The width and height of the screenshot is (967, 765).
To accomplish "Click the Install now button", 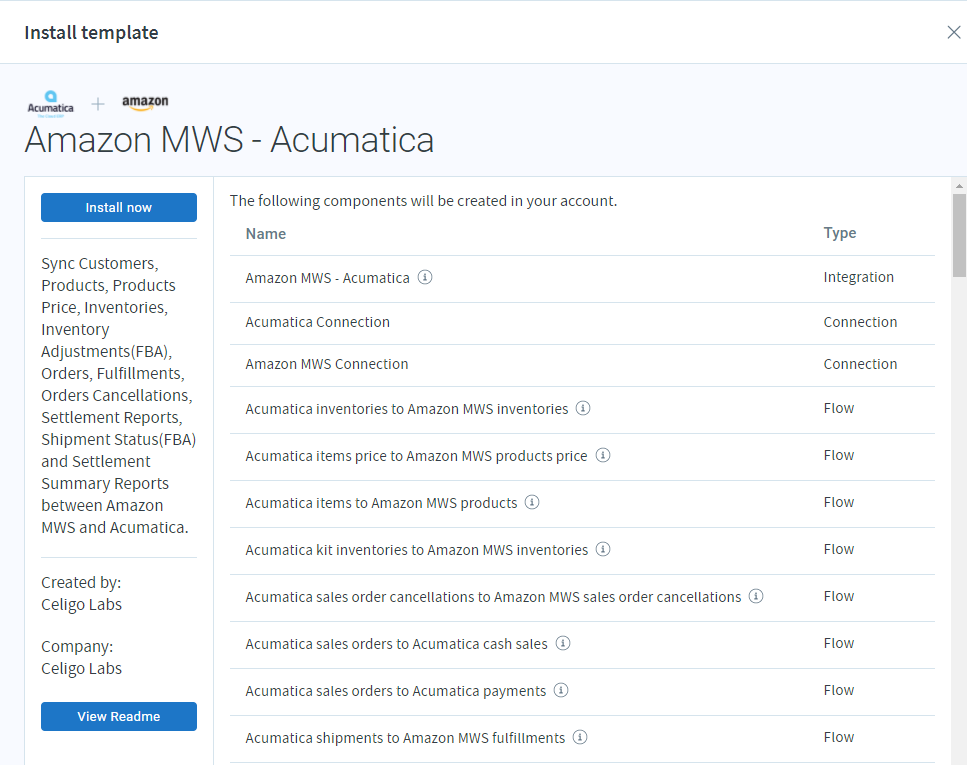I will tap(119, 207).
